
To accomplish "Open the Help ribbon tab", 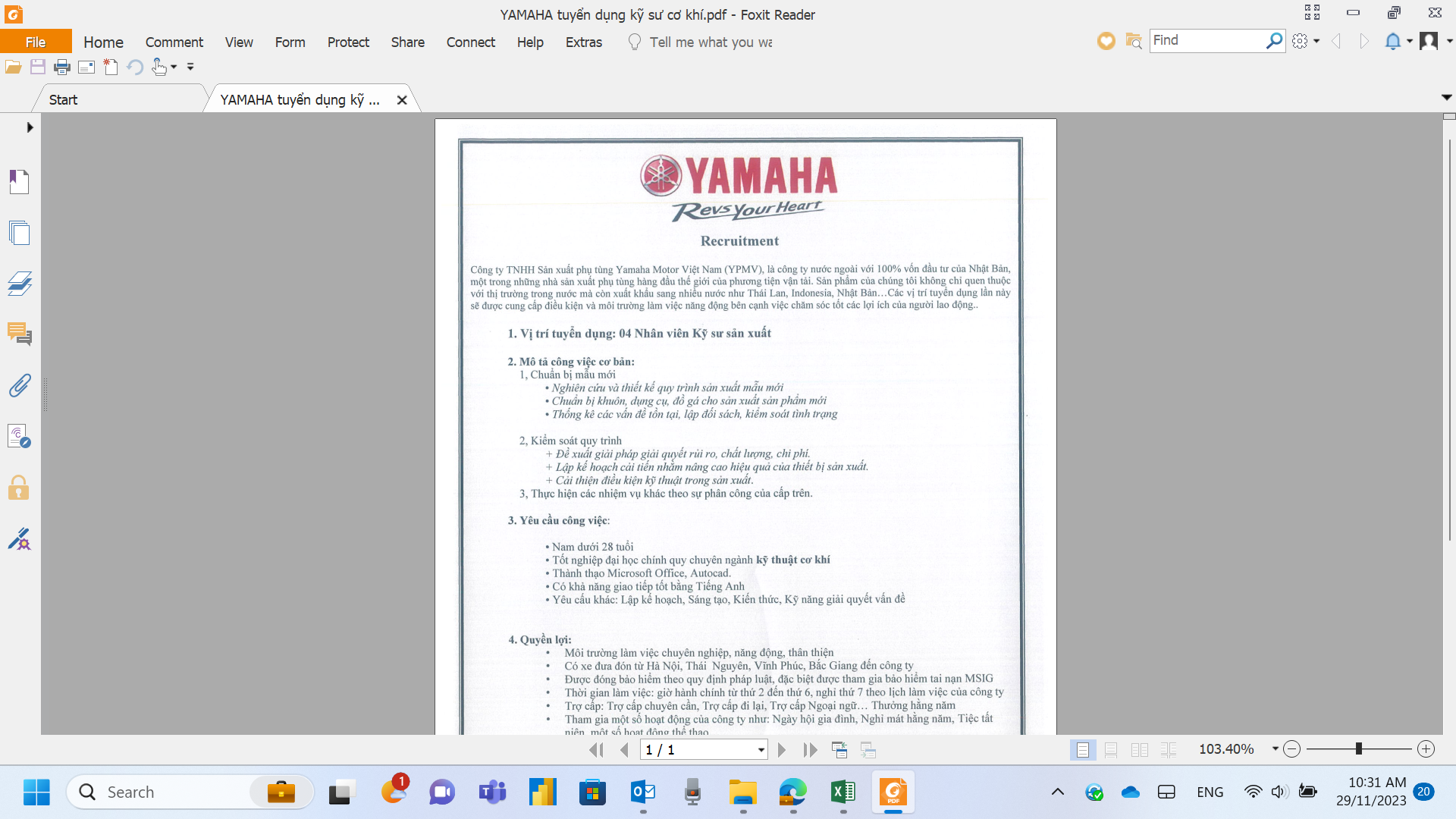I will [x=530, y=42].
